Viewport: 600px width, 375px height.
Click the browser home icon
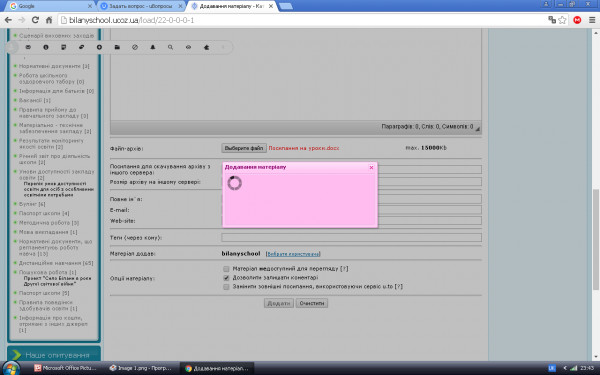click(x=49, y=20)
